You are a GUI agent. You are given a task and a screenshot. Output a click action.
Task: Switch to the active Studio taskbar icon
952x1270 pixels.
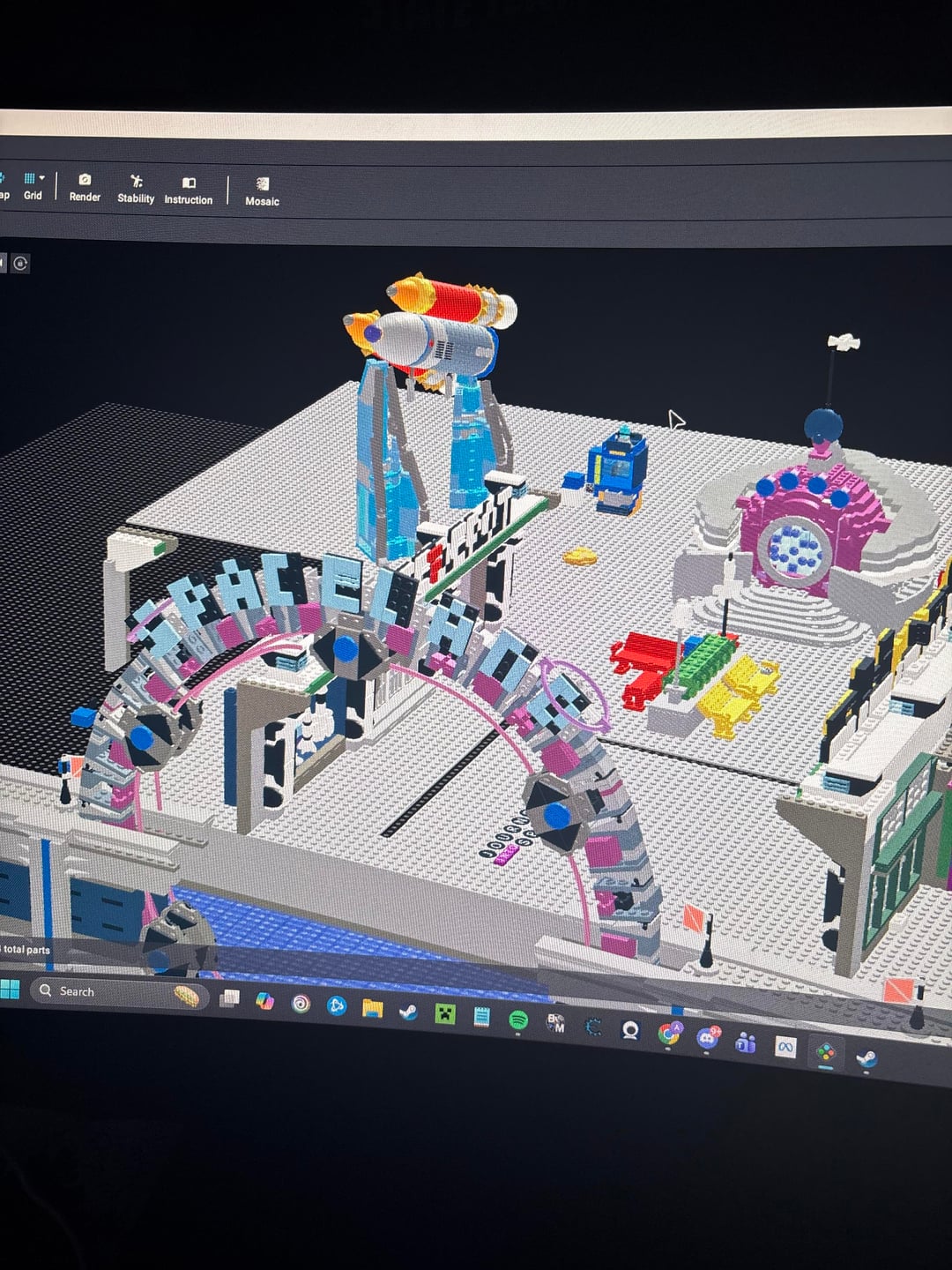pos(826,1052)
